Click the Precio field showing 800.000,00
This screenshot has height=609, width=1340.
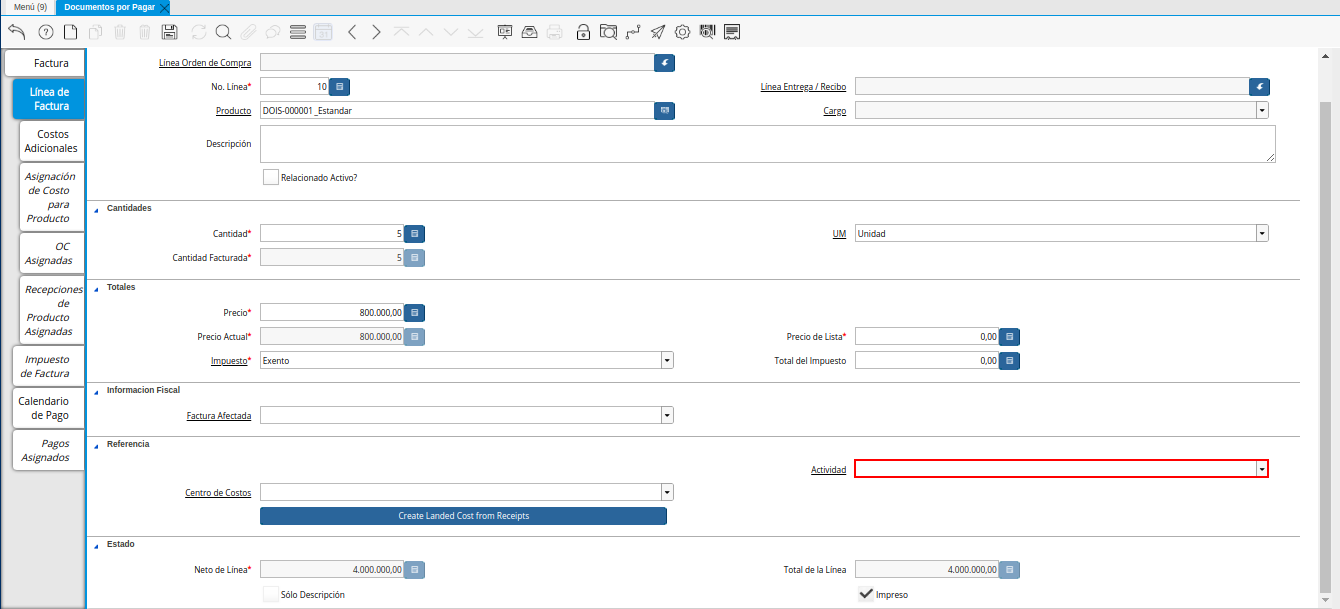click(332, 313)
